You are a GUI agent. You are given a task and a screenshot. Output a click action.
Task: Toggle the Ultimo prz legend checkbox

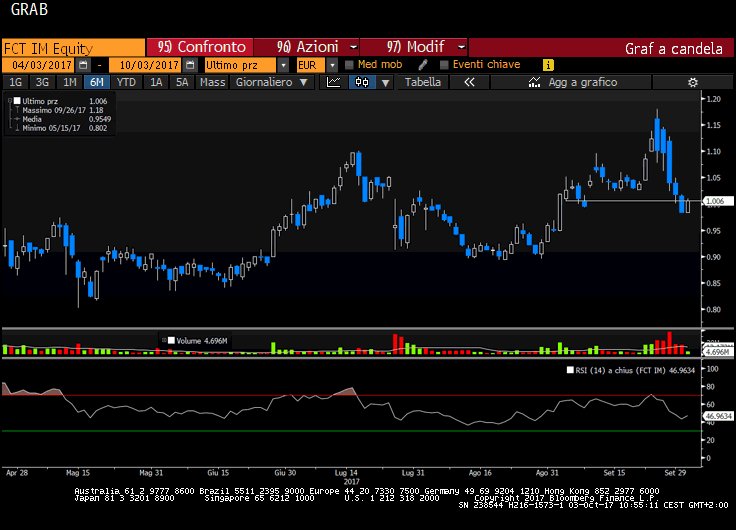[16, 101]
